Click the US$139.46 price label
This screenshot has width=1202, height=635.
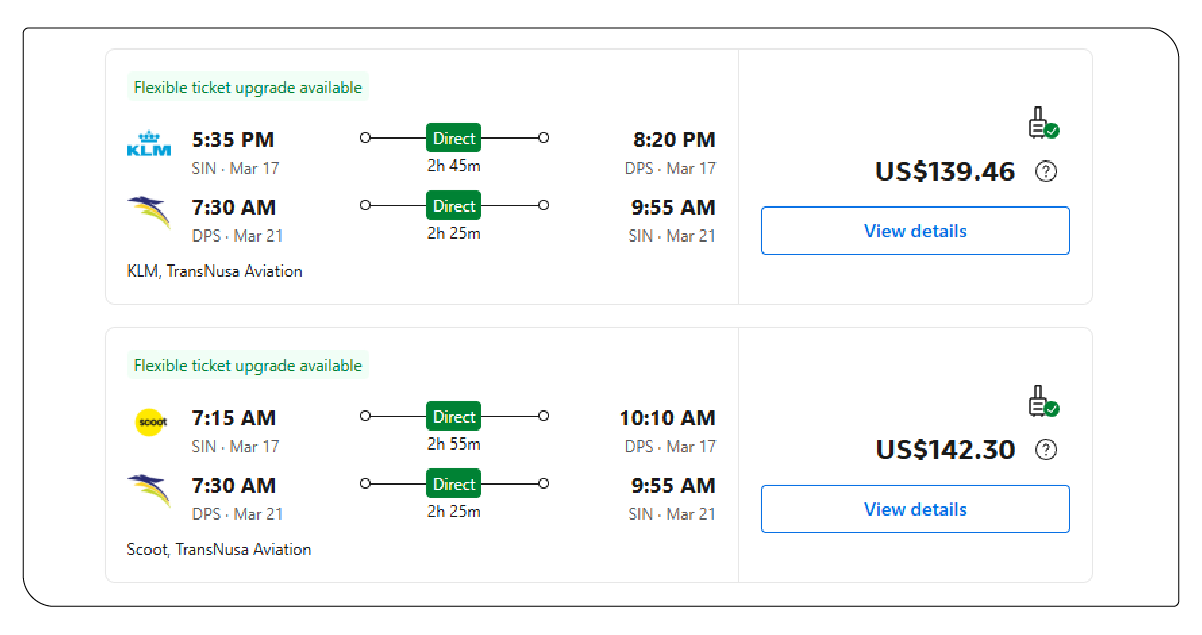pos(944,171)
